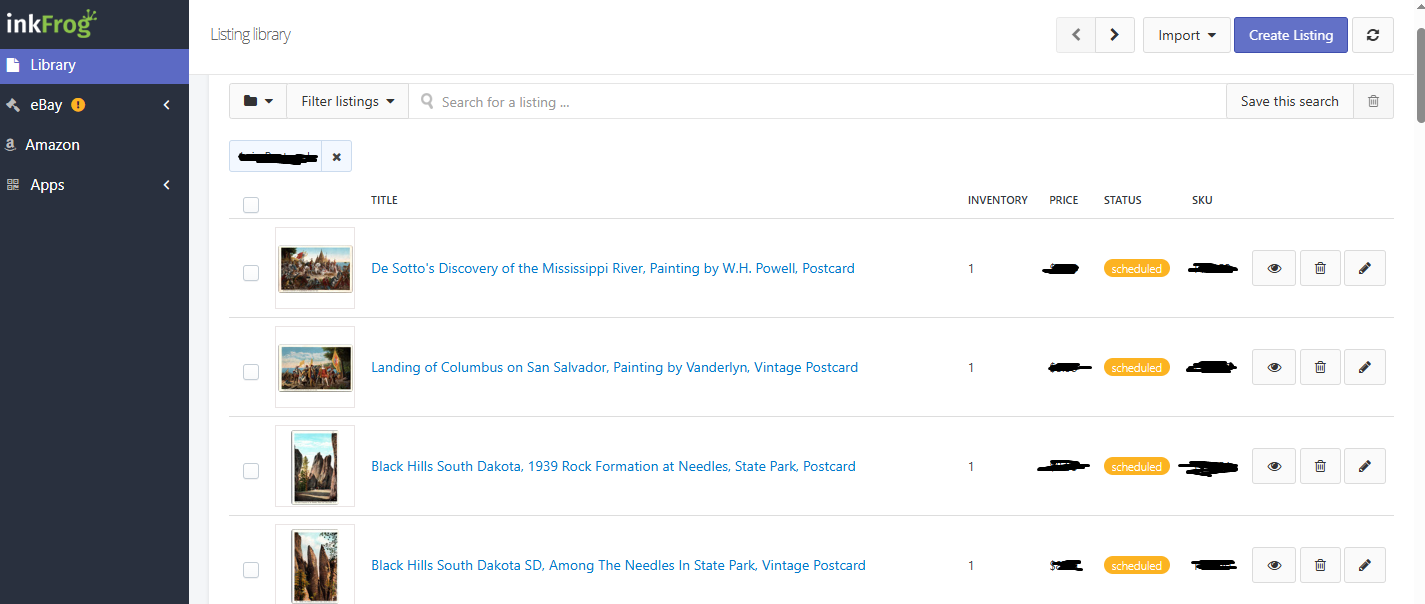Click the refresh icon beside Create Listing

(1372, 35)
